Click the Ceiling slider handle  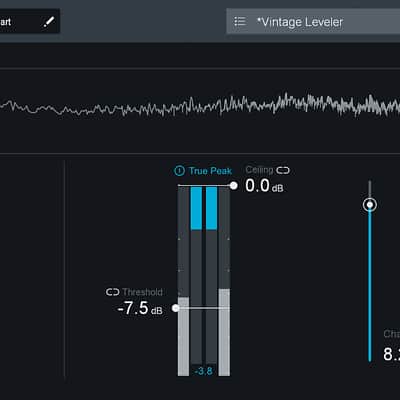234,185
